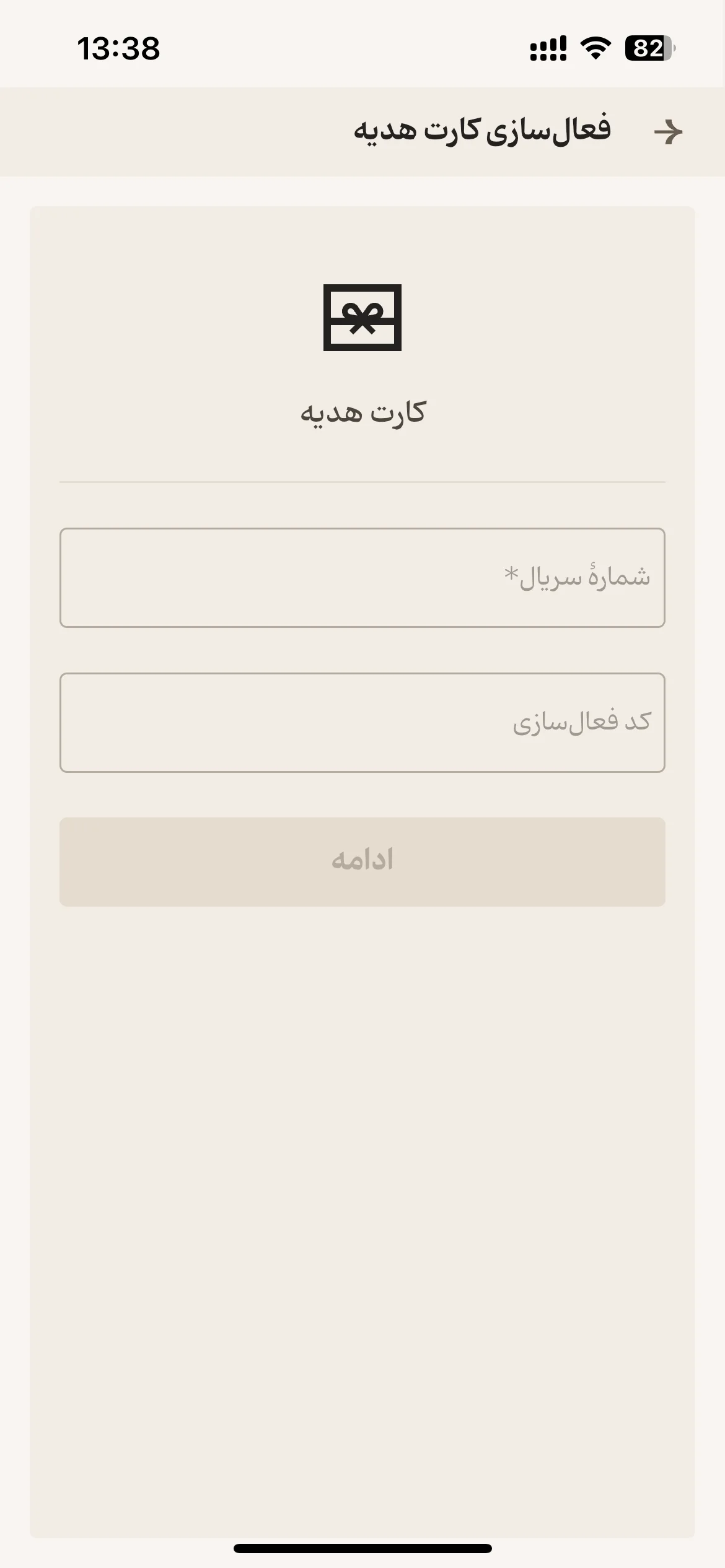Tap the divider line below کارت هدیه
This screenshot has height=1568, width=725.
[x=362, y=482]
